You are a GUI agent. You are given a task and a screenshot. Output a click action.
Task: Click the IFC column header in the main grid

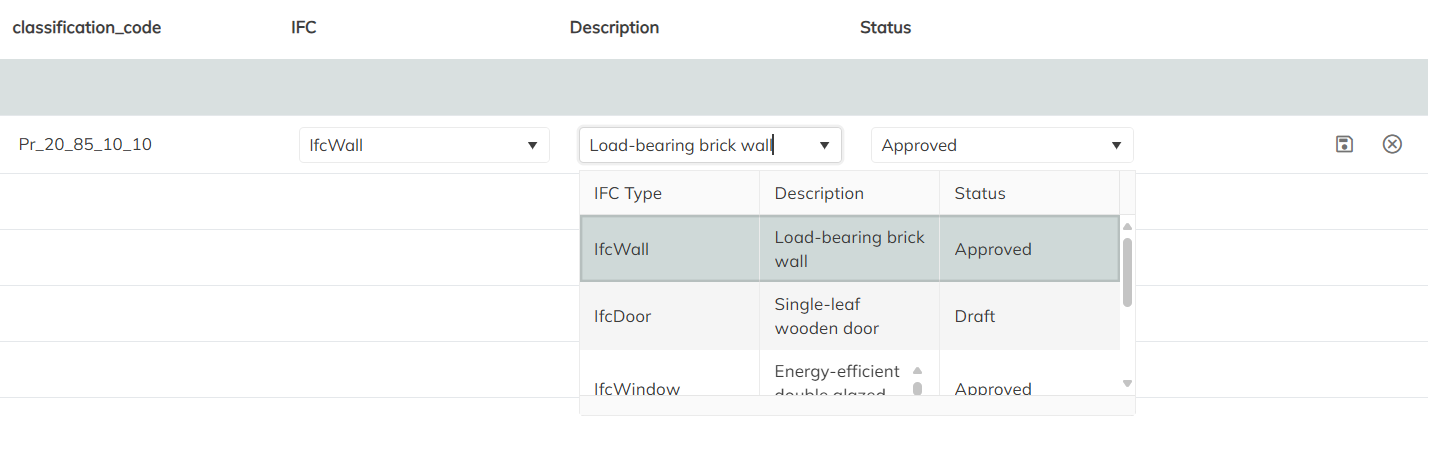coord(304,28)
